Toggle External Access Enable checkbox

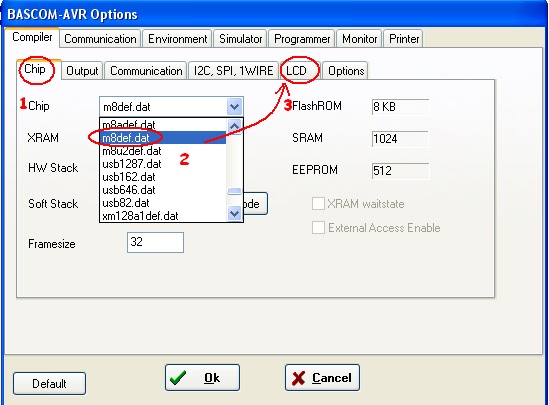(x=318, y=228)
